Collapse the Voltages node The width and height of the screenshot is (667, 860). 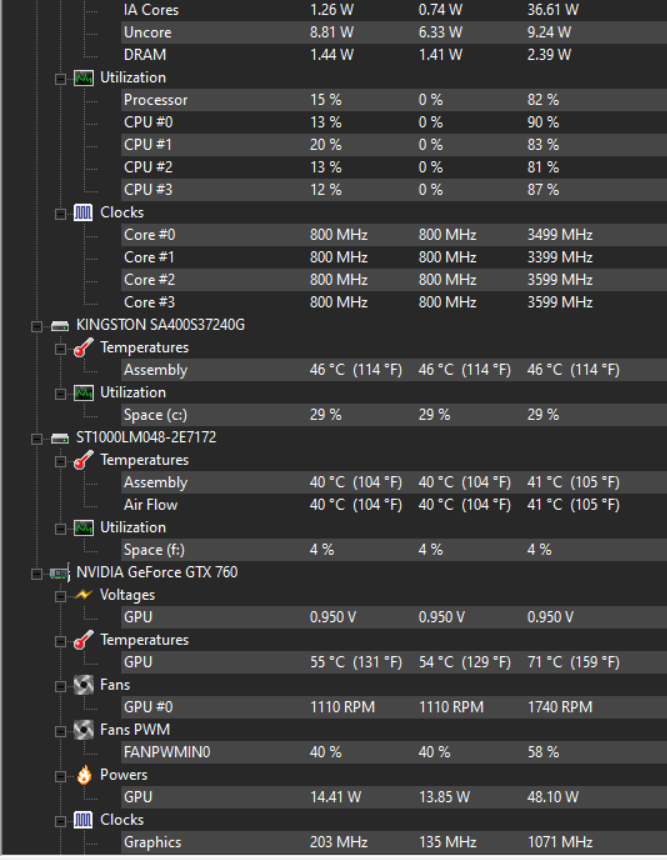[60, 596]
